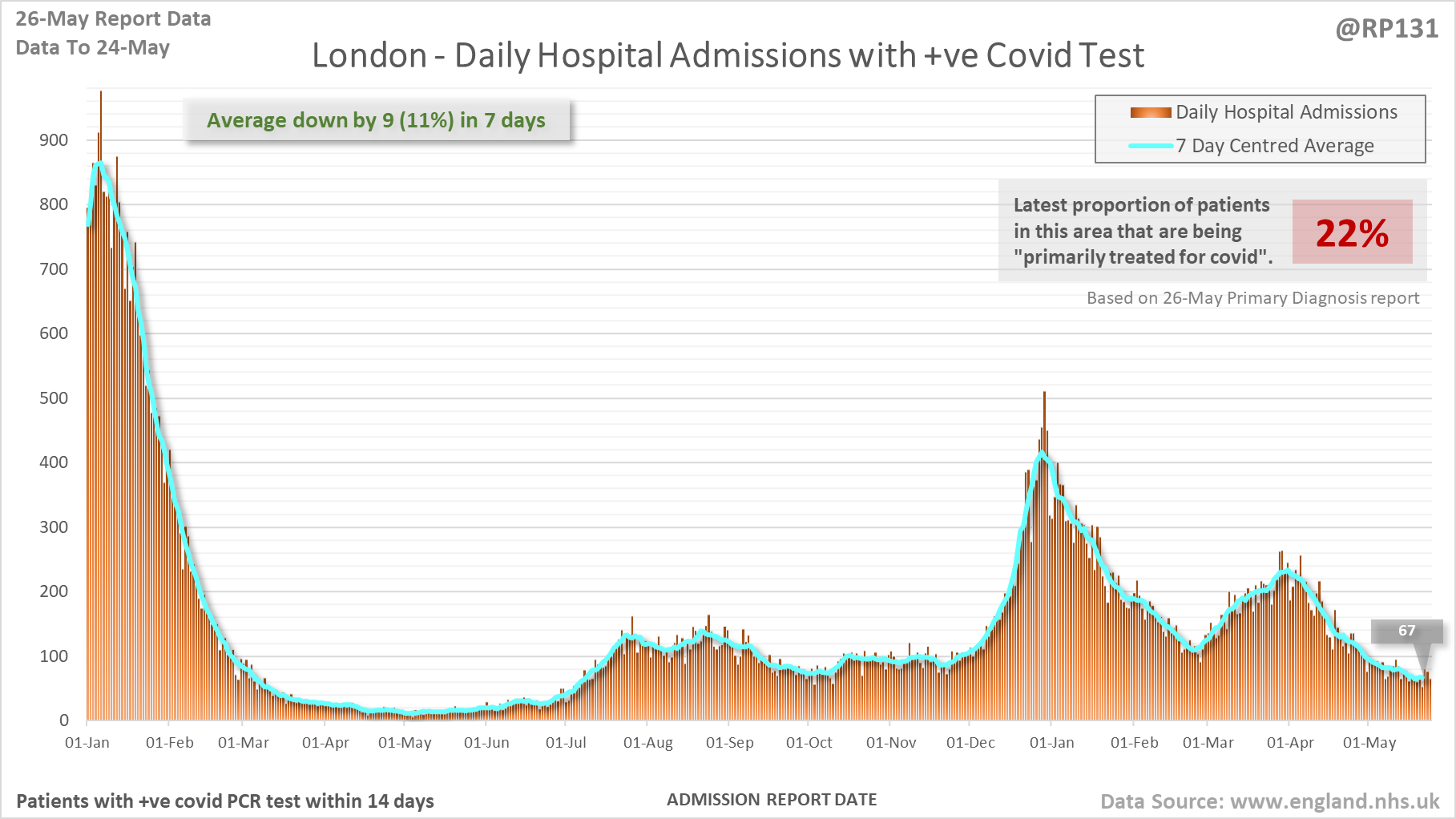Screen dimensions: 1456x819
Task: Click the ADMISSION REPORT DATE axis title
Action: (772, 800)
